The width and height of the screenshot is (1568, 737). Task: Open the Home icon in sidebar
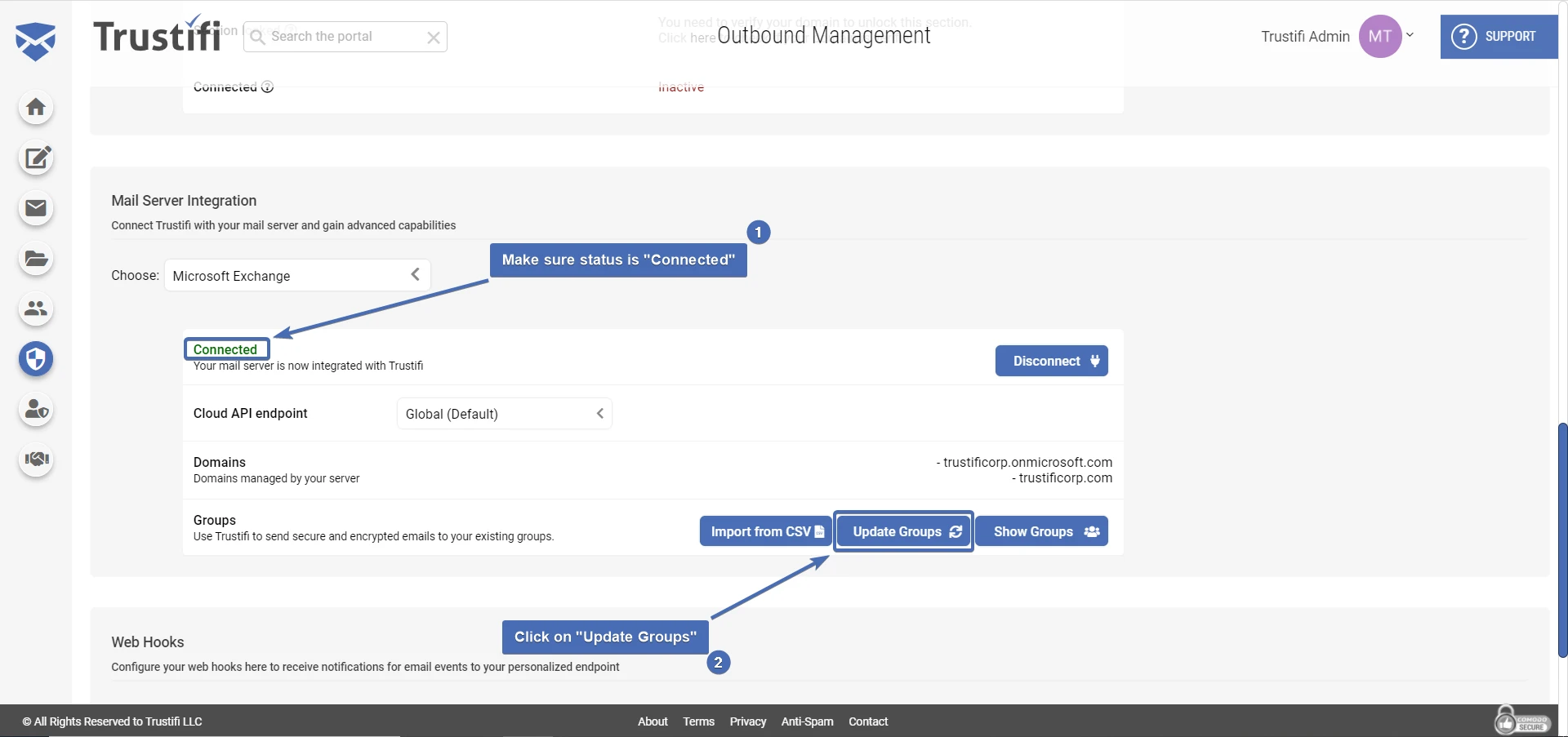[36, 108]
